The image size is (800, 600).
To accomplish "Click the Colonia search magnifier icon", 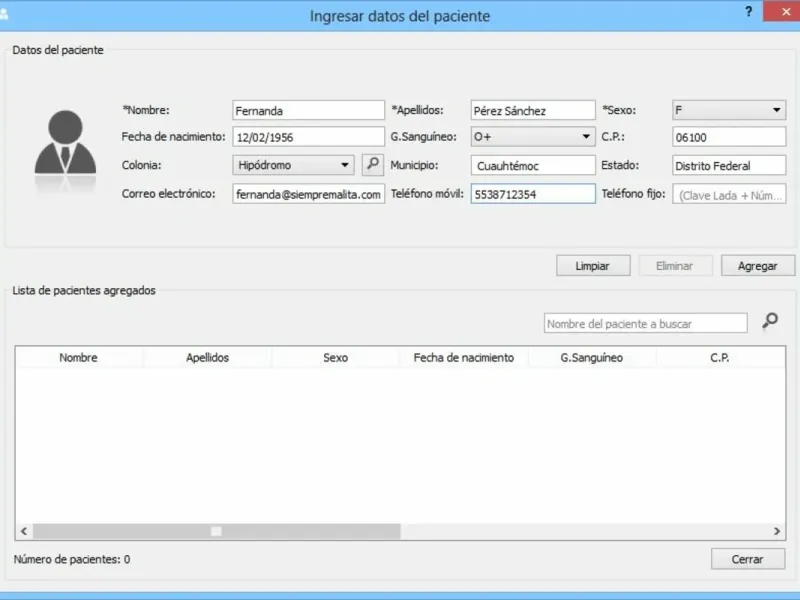I will (x=373, y=165).
